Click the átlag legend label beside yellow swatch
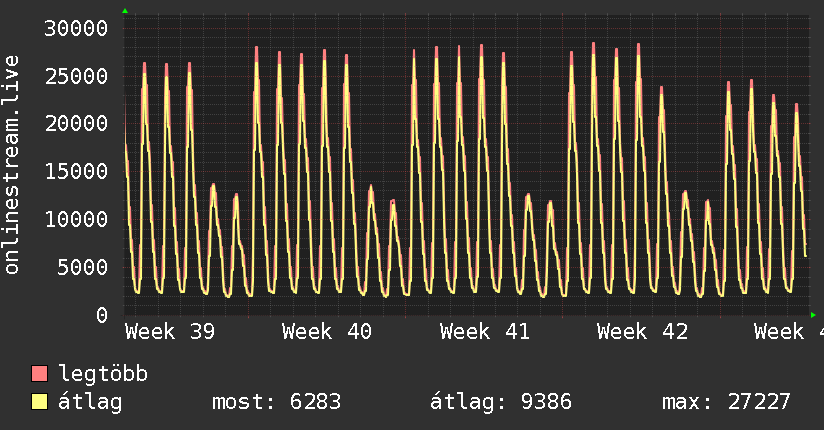824x430 pixels. tap(90, 402)
